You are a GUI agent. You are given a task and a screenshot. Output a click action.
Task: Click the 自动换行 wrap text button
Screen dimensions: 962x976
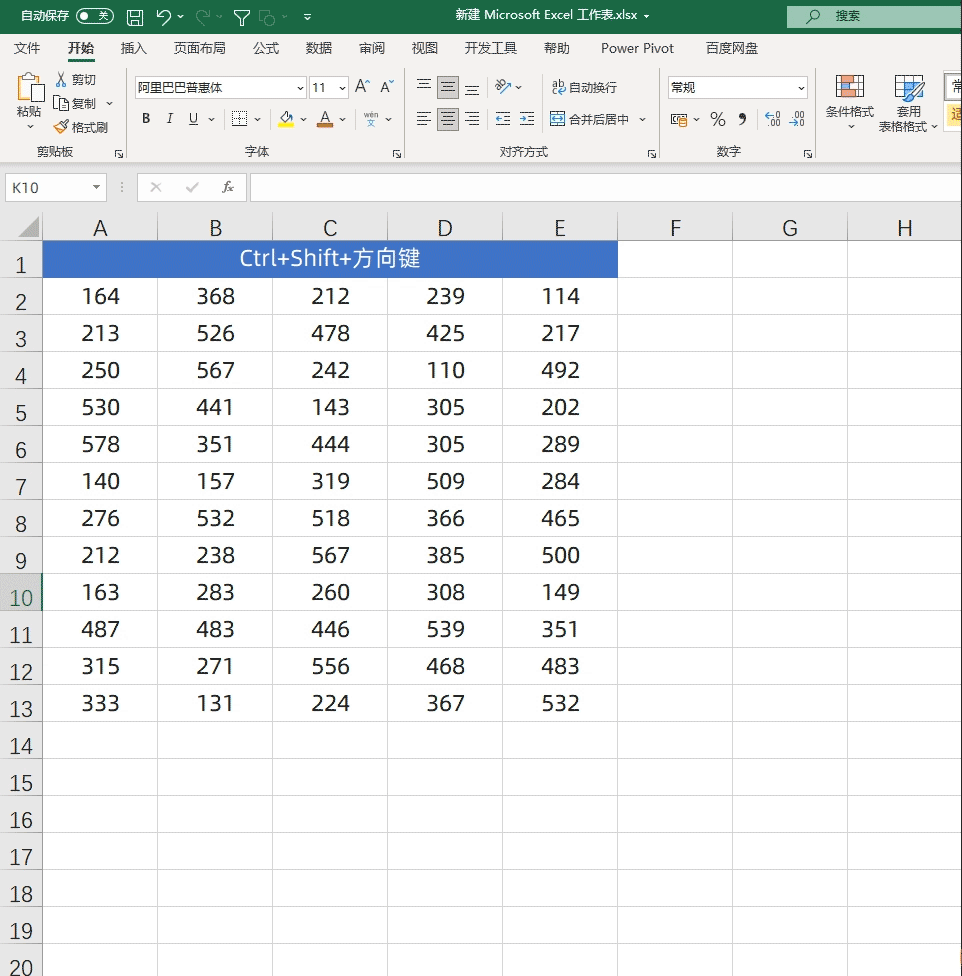point(584,87)
